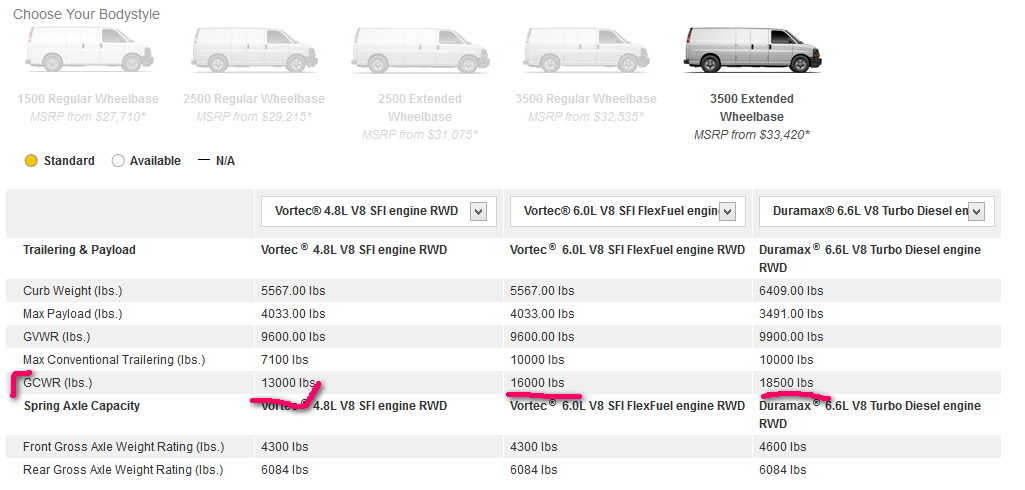Click the 2500 Extended Wheelbase text label

click(419, 108)
